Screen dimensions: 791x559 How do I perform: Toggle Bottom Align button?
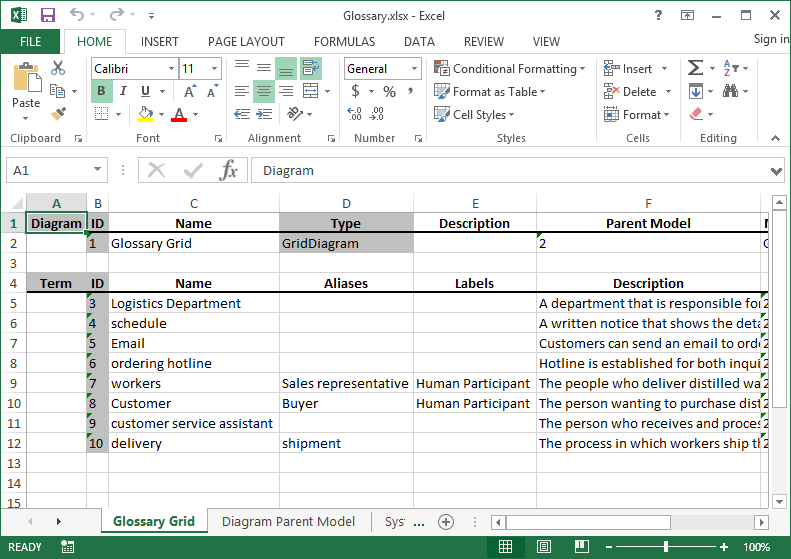pos(286,68)
